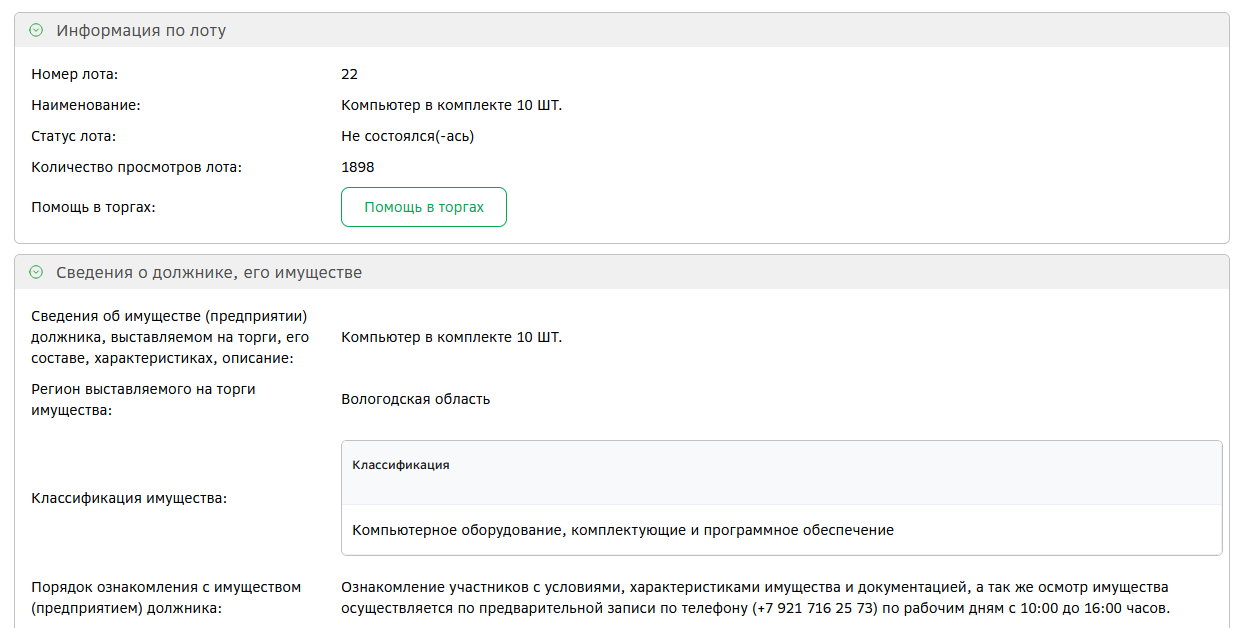Click the "Информация по лоту" header title

coord(141,31)
